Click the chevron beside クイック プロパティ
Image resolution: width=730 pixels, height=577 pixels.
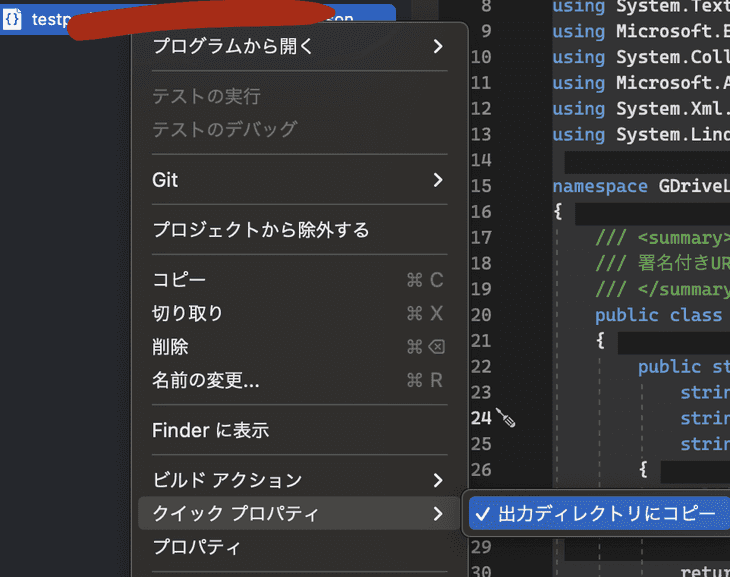tap(438, 513)
